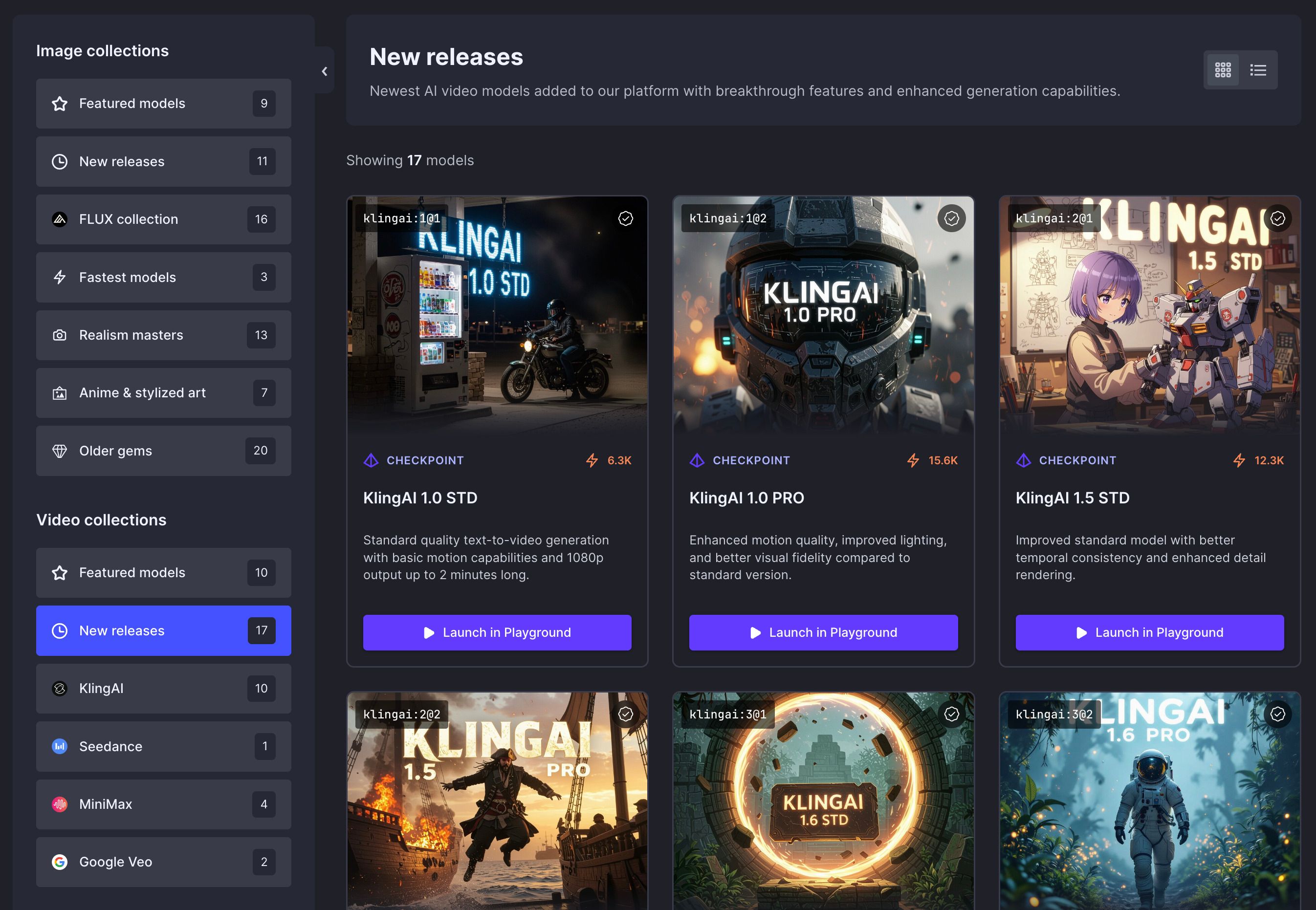The image size is (1316, 910).
Task: Switch to list view layout
Action: [x=1258, y=70]
